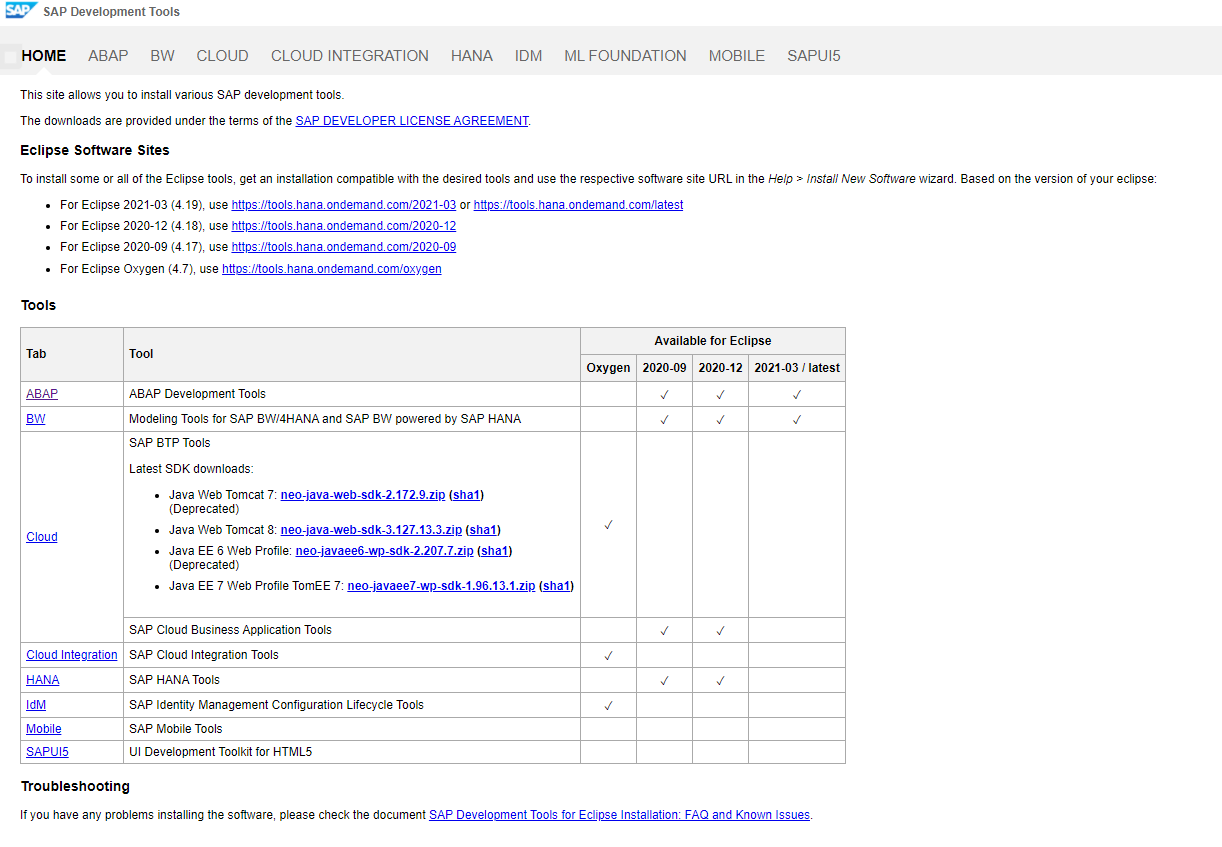Click BW row 2020-09 checkmark

pyautogui.click(x=664, y=419)
